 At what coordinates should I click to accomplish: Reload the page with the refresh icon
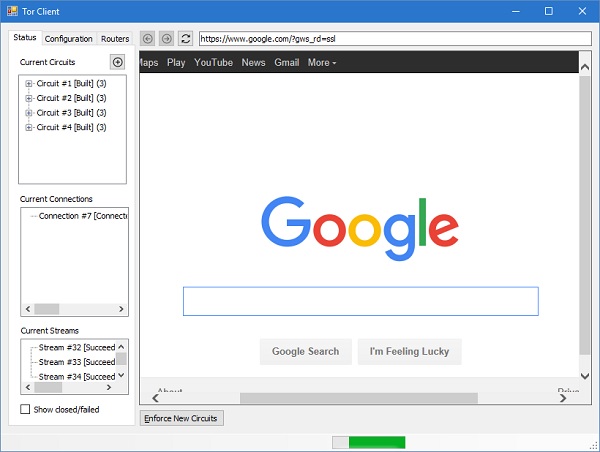186,39
